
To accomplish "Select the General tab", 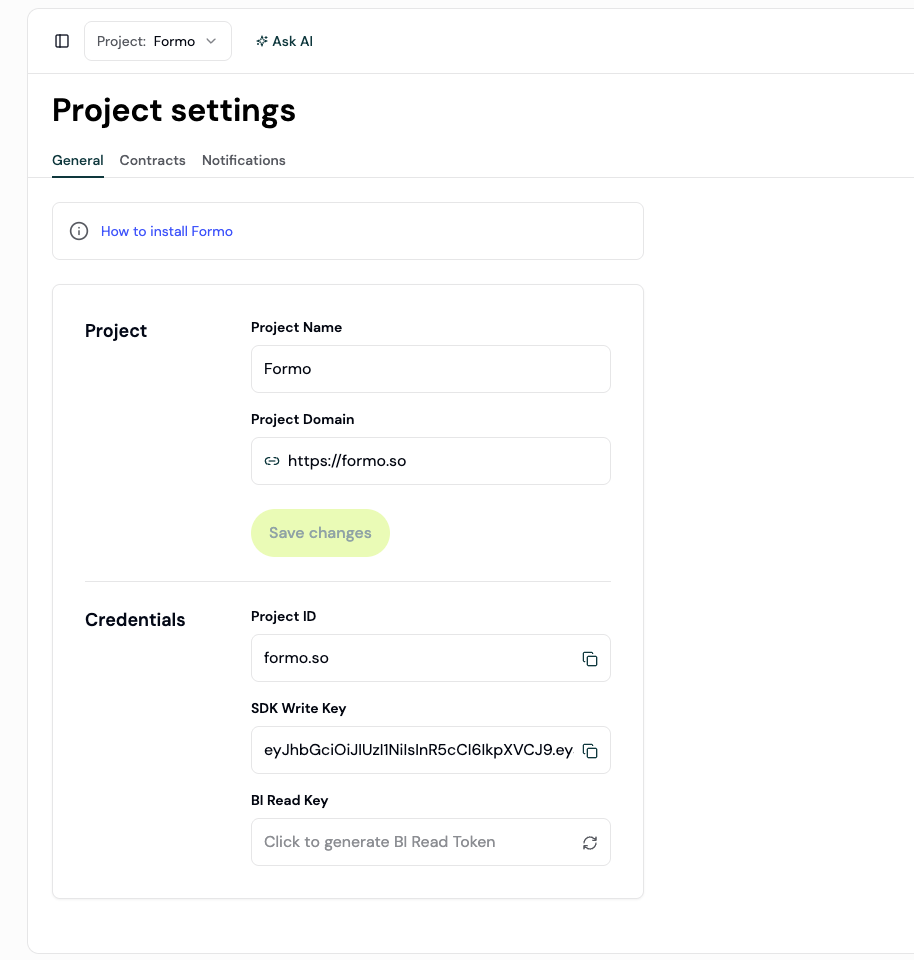I will [x=77, y=160].
